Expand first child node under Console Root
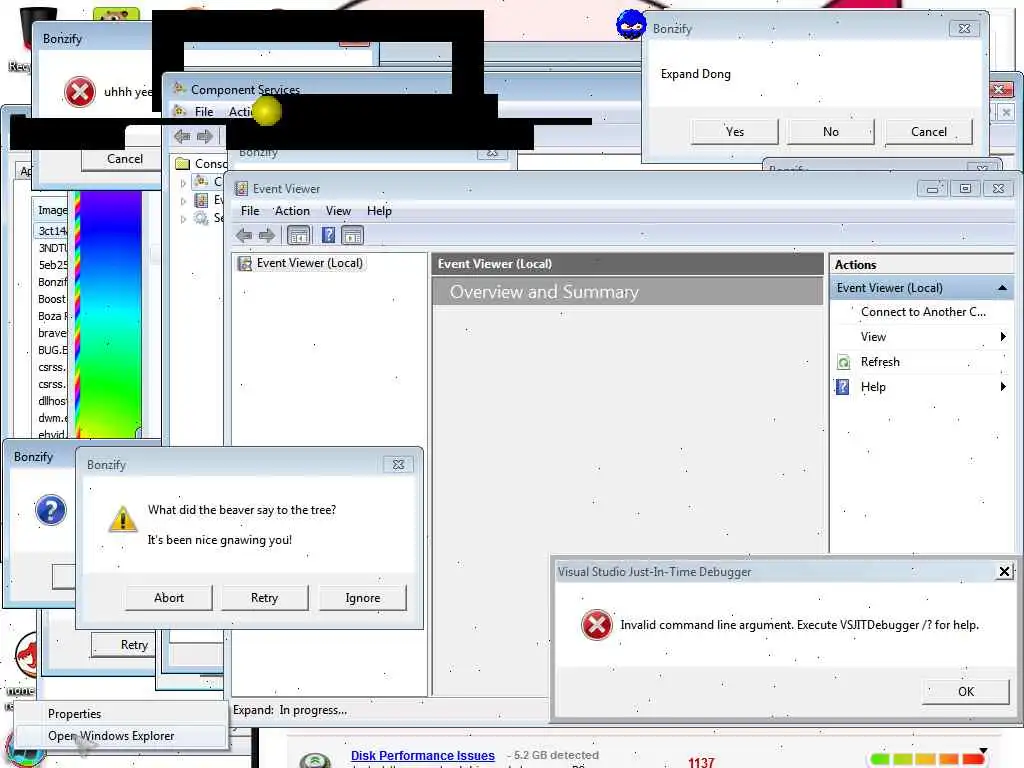This screenshot has width=1024, height=768. 184,184
